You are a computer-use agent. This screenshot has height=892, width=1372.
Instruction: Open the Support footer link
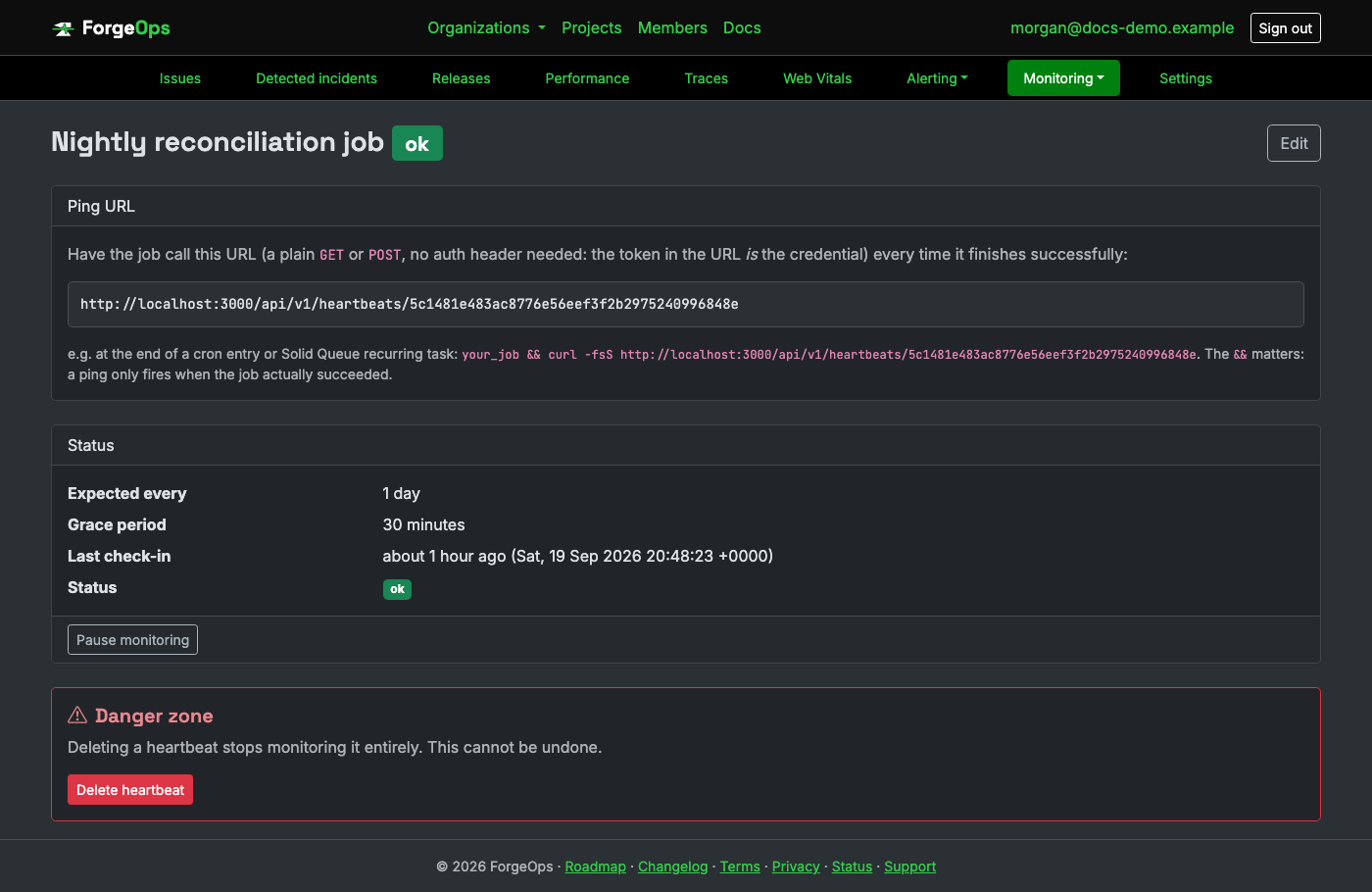pos(910,867)
